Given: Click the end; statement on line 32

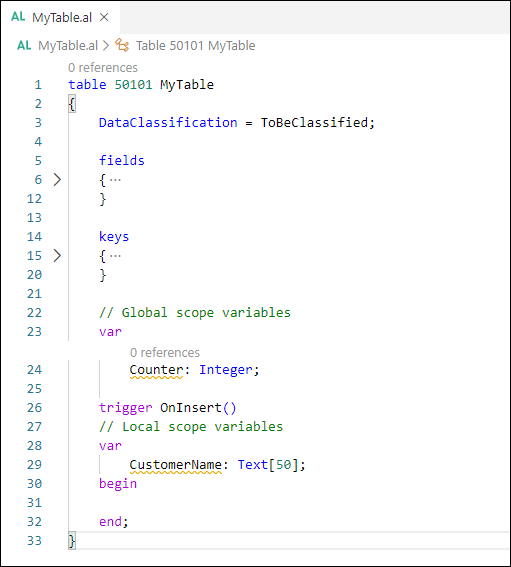Looking at the screenshot, I should point(114,522).
